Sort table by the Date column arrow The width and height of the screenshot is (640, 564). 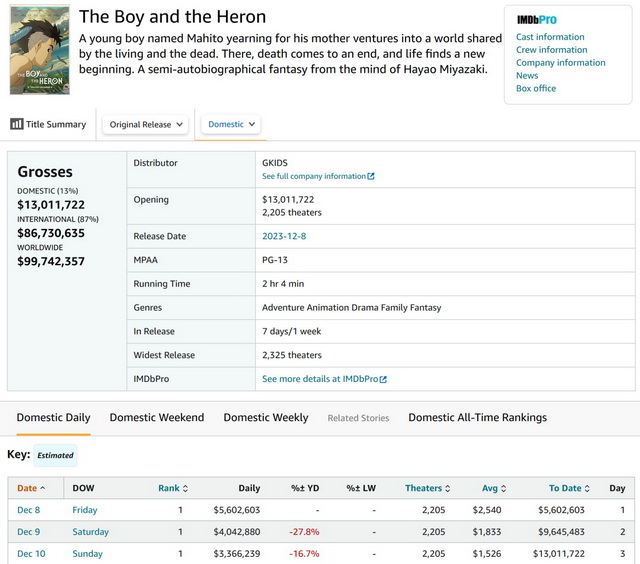pyautogui.click(x=42, y=488)
